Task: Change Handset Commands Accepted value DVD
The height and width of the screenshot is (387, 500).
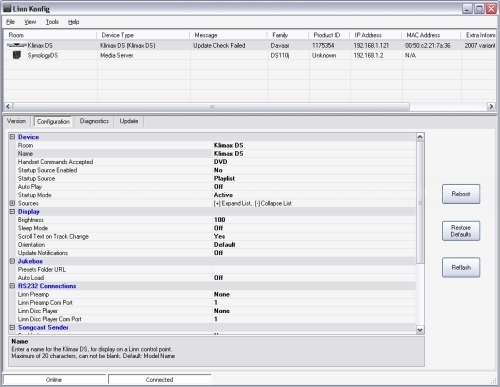Action: pyautogui.click(x=314, y=162)
